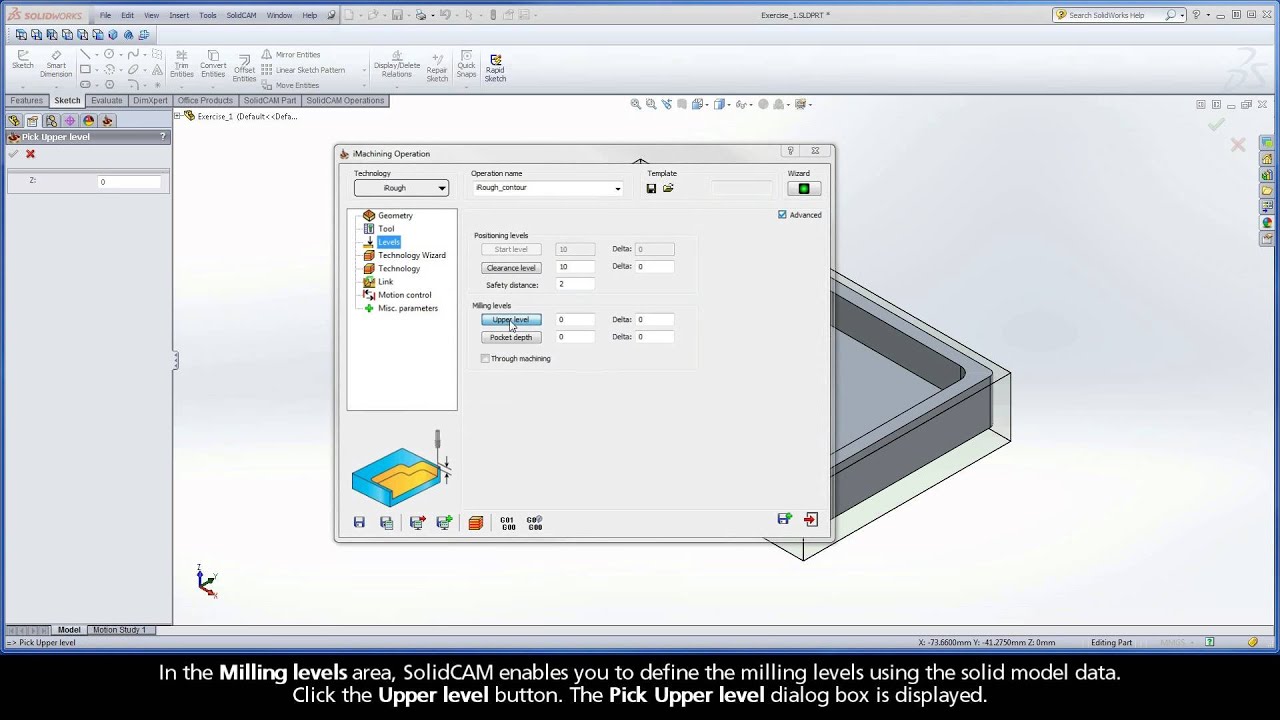Screen dimensions: 1280x720
Task: Click the Save template disk icon
Action: [x=651, y=188]
